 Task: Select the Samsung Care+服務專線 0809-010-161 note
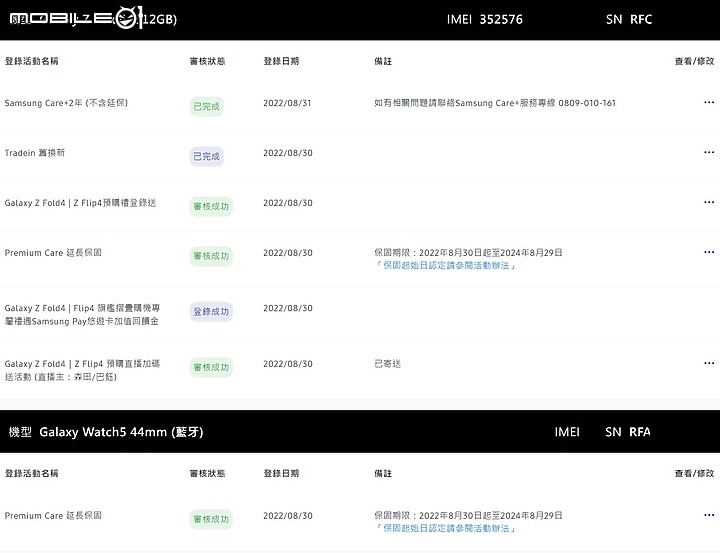coord(495,103)
